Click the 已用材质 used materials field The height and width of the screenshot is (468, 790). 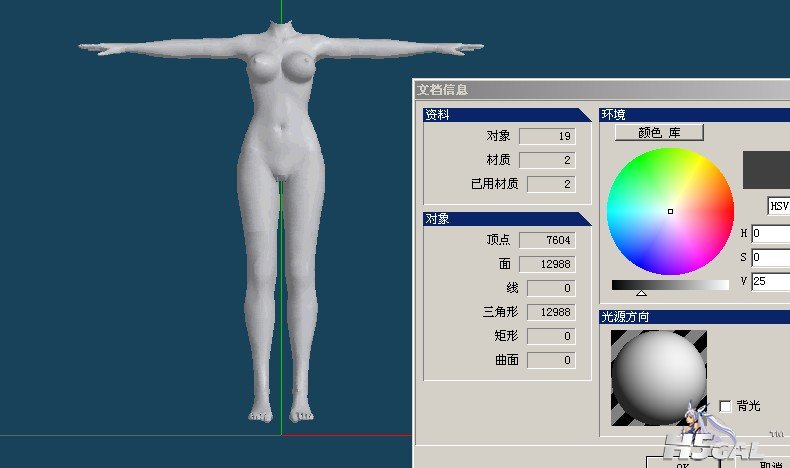coord(551,184)
